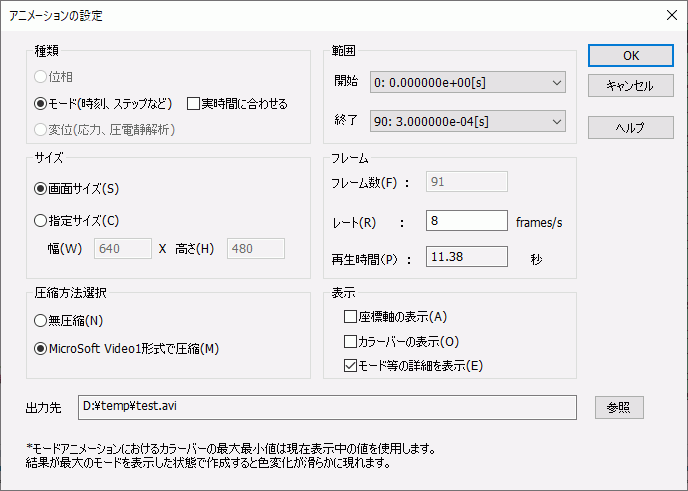Select the モード(時刻、ステップなど) radio button
The image size is (688, 491).
click(x=41, y=103)
